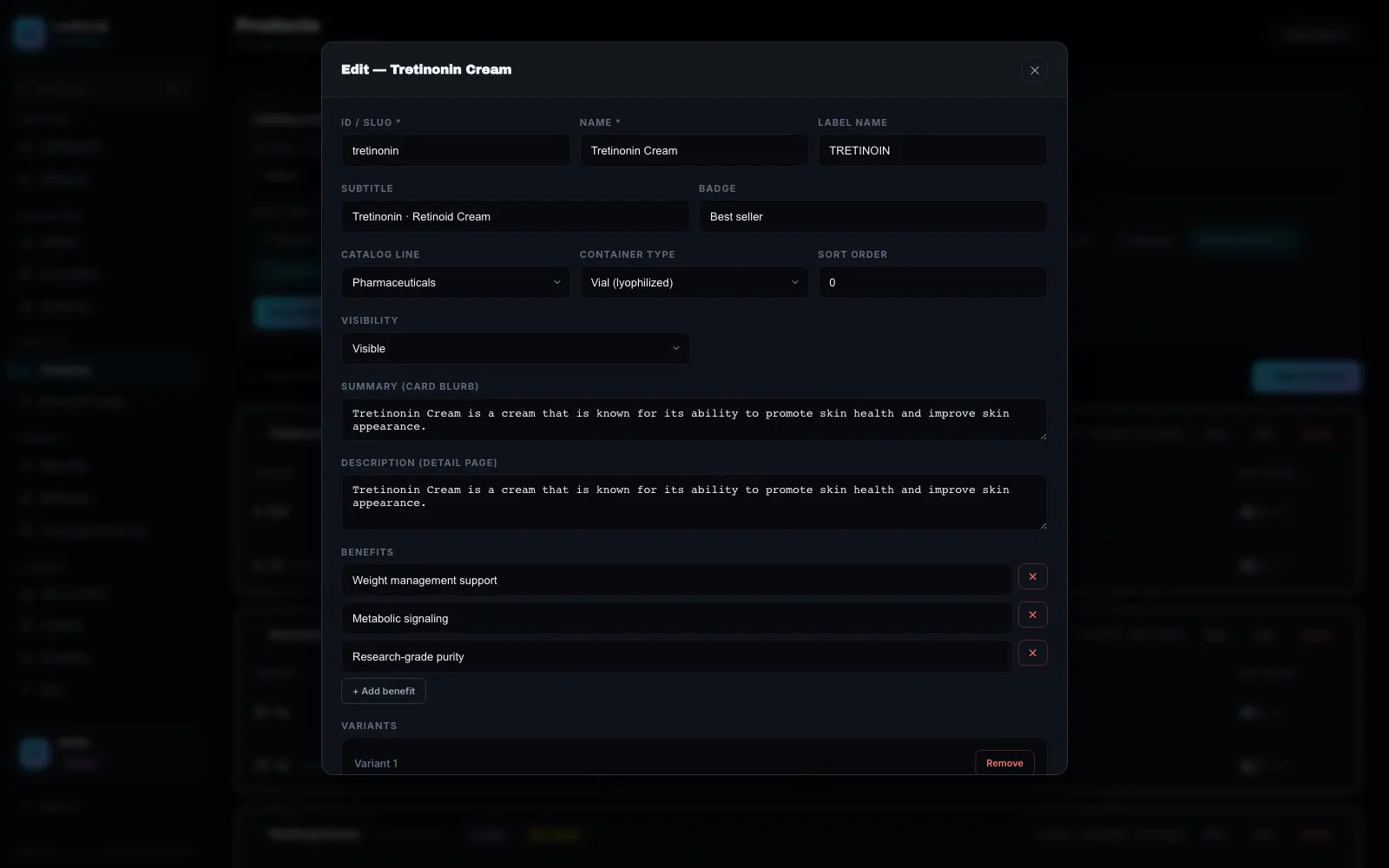This screenshot has width=1389, height=868.
Task: Edit the ID / Slug field
Action: (456, 150)
